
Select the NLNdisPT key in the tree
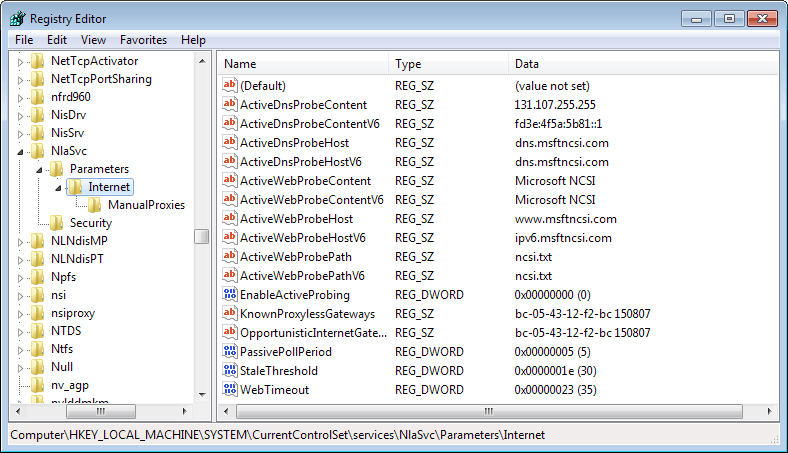(x=77, y=259)
